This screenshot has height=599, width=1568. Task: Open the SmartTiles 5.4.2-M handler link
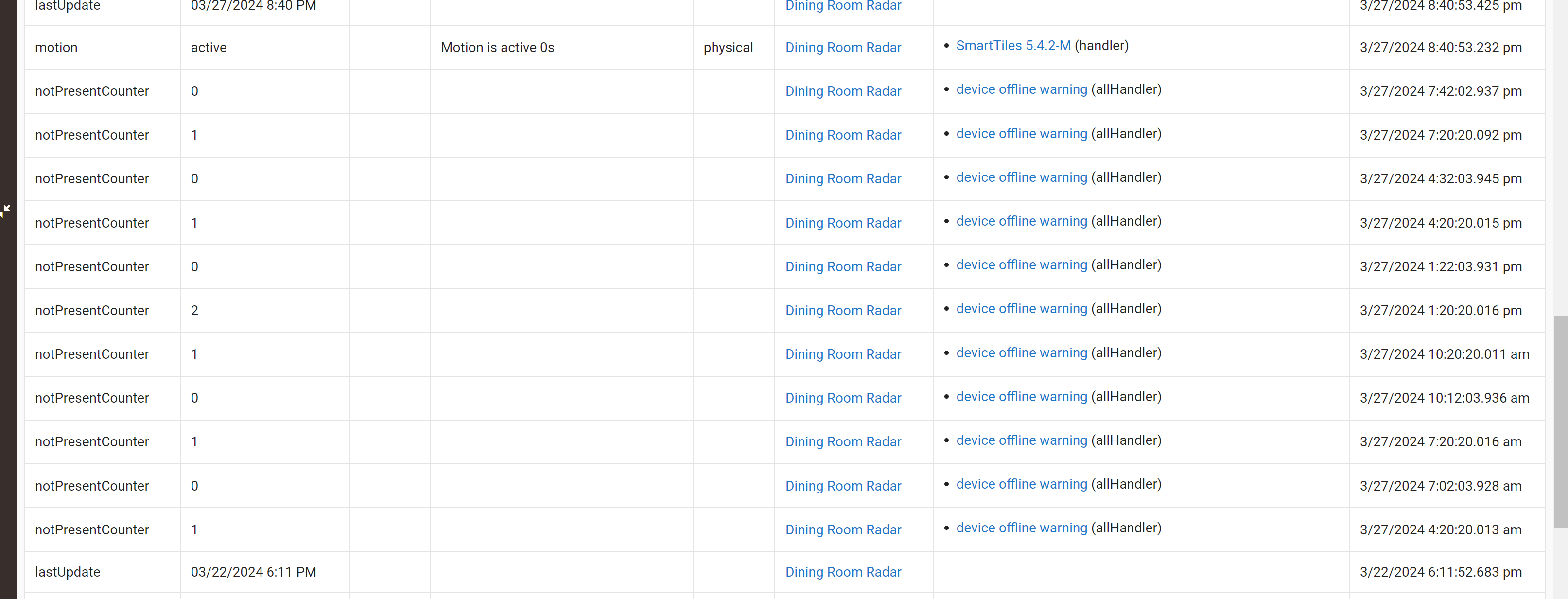click(1013, 46)
